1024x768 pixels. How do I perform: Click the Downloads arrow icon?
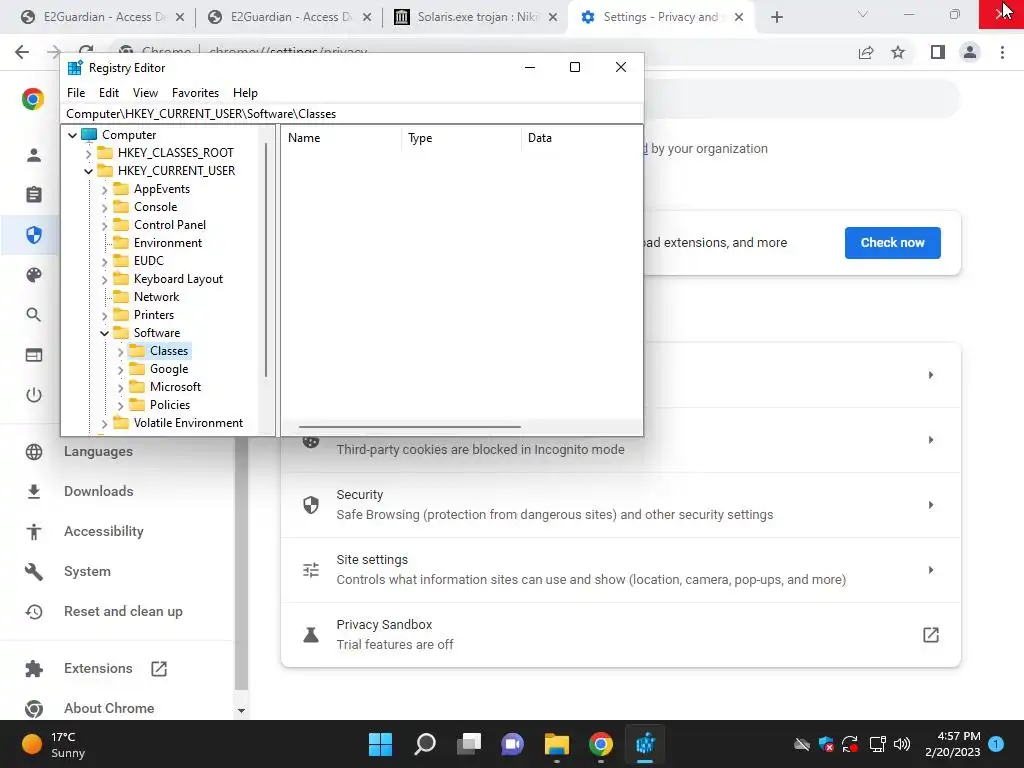coord(33,491)
